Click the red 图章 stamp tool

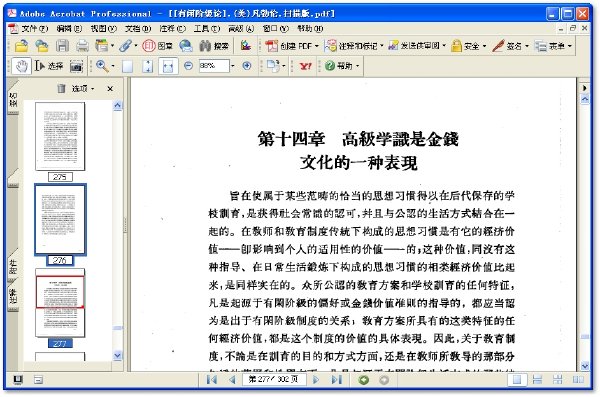157,46
